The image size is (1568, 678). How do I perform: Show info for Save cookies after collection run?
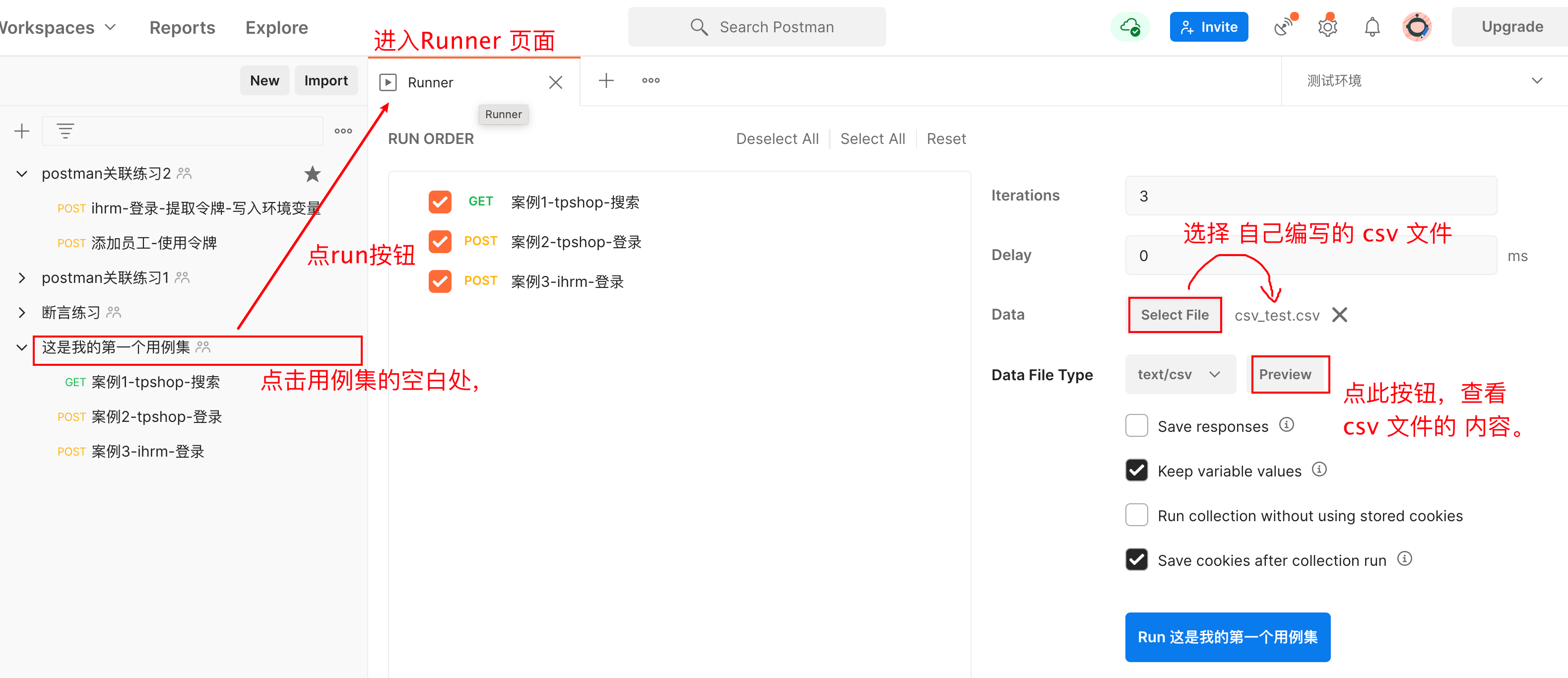coord(1404,559)
